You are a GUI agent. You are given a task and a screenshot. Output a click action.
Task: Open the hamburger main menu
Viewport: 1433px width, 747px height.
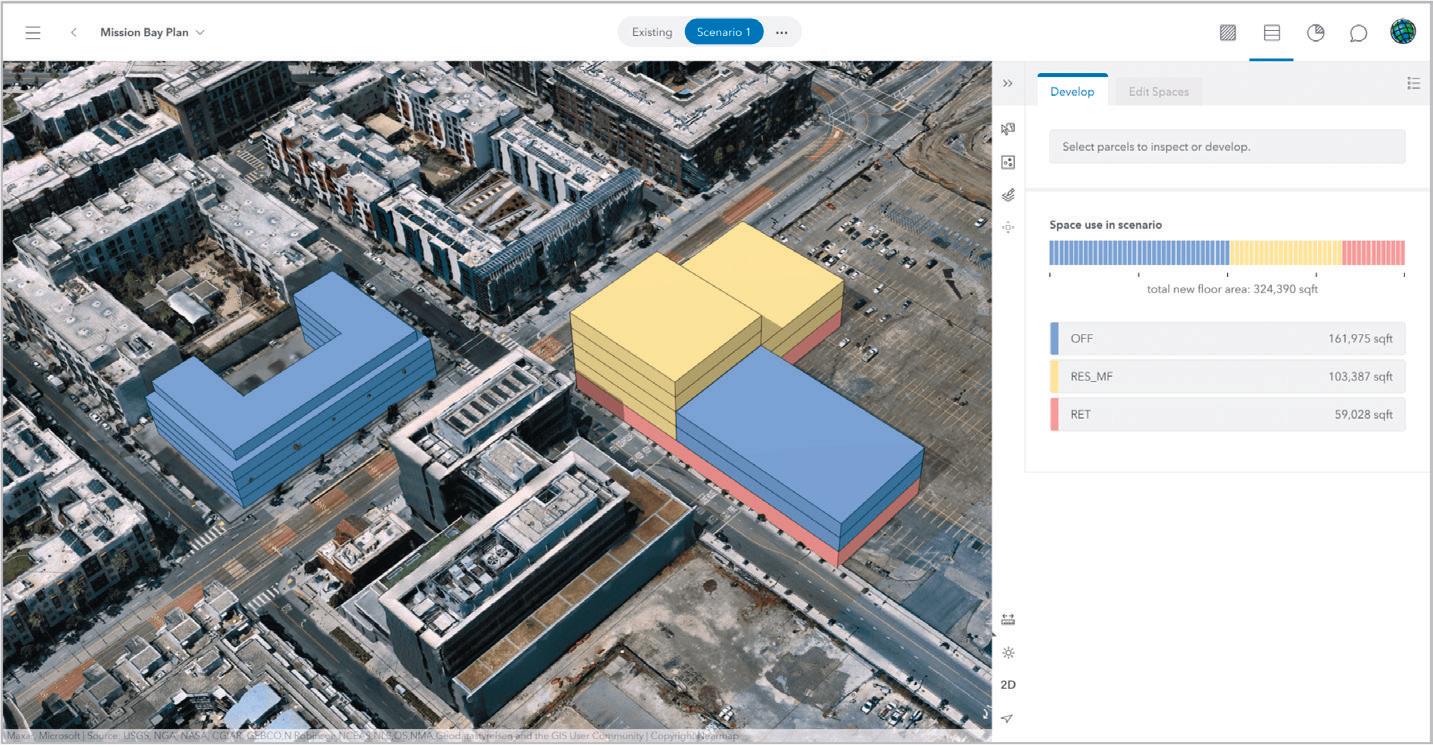(x=33, y=32)
